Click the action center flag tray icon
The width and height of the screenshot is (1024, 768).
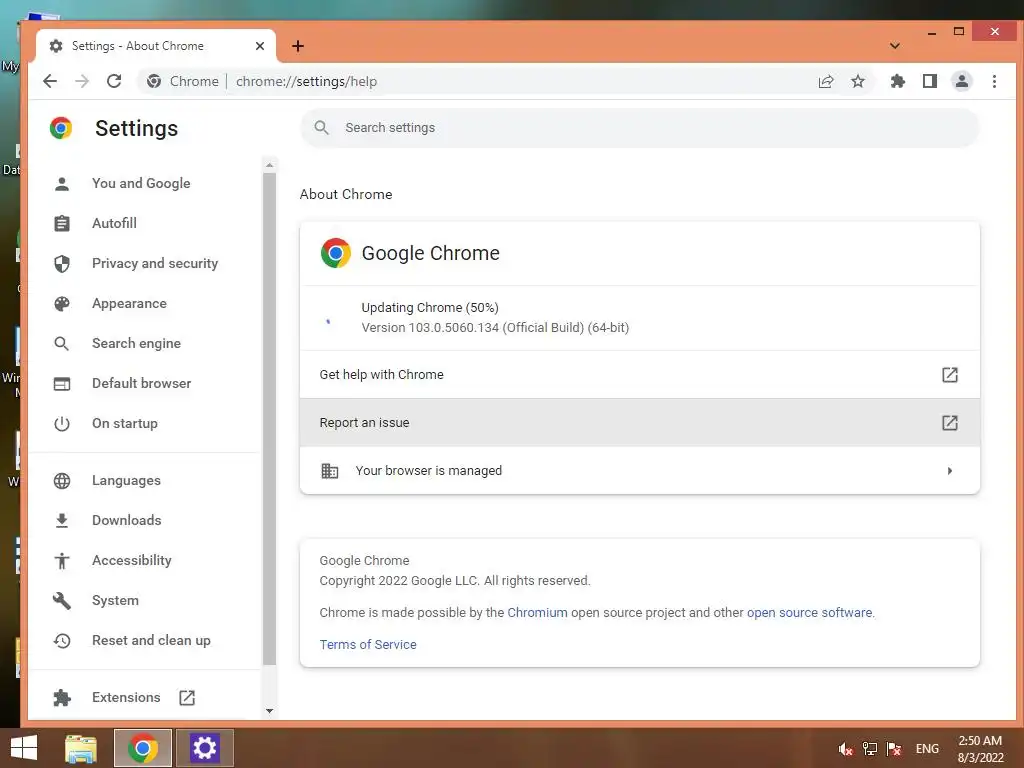coord(894,749)
